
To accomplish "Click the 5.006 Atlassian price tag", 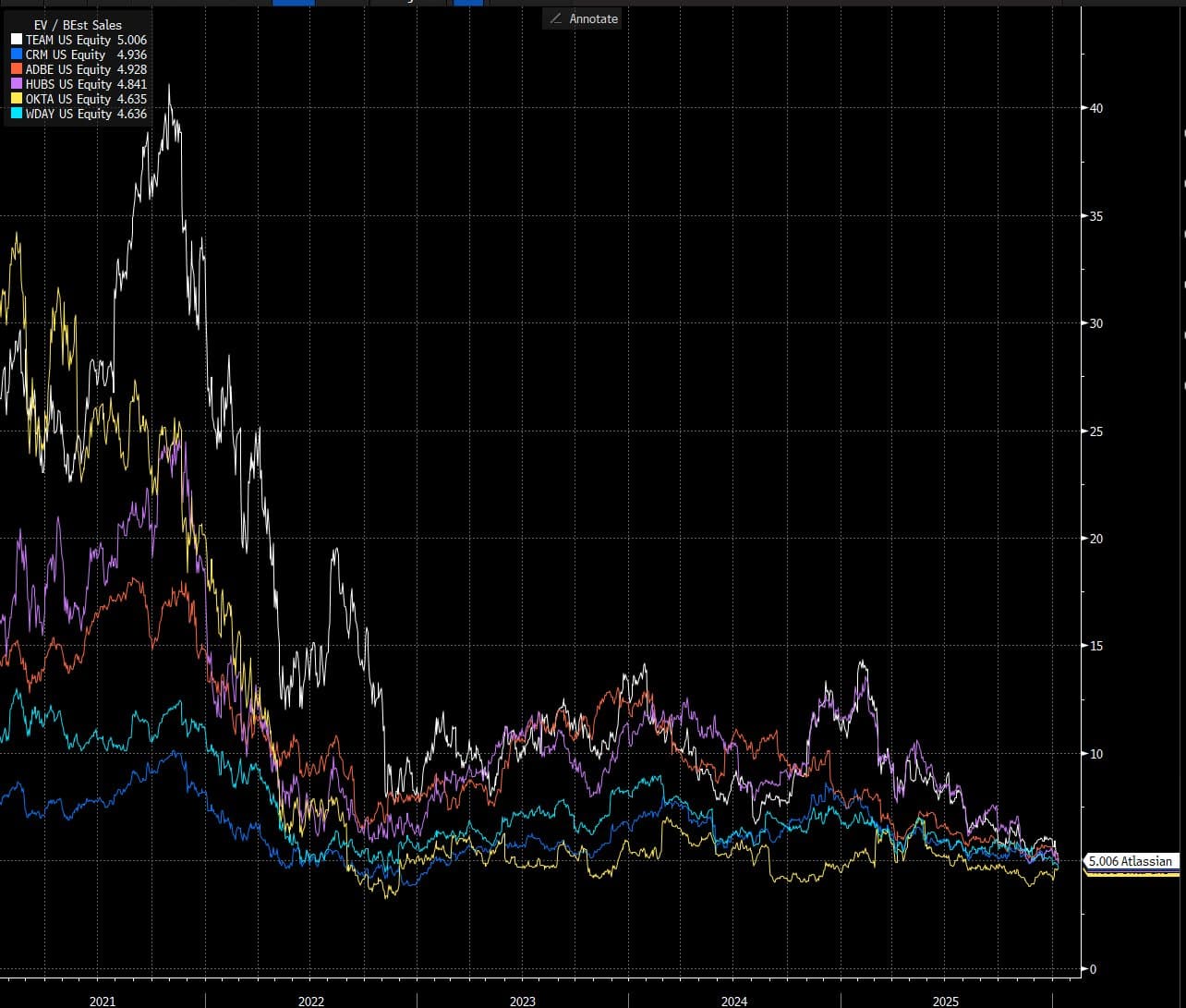I will tap(1131, 861).
